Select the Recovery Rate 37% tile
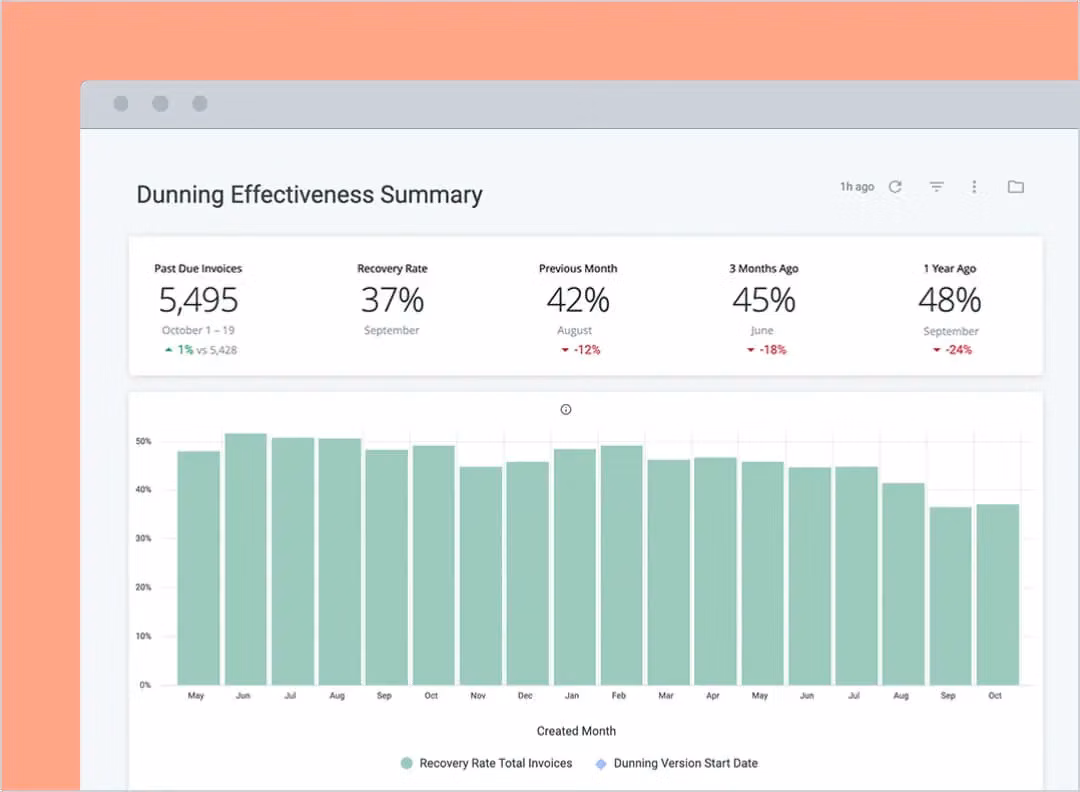1080x792 pixels. [392, 300]
